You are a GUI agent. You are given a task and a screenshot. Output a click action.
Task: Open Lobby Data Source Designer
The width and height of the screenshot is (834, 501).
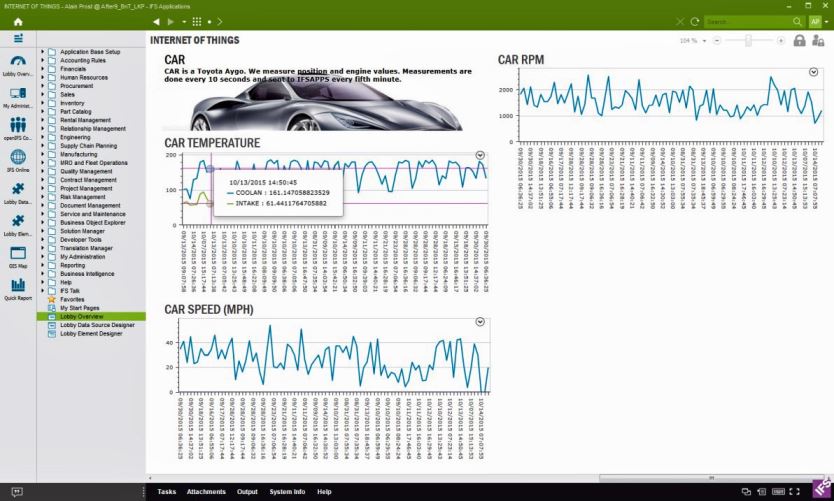[x=97, y=325]
